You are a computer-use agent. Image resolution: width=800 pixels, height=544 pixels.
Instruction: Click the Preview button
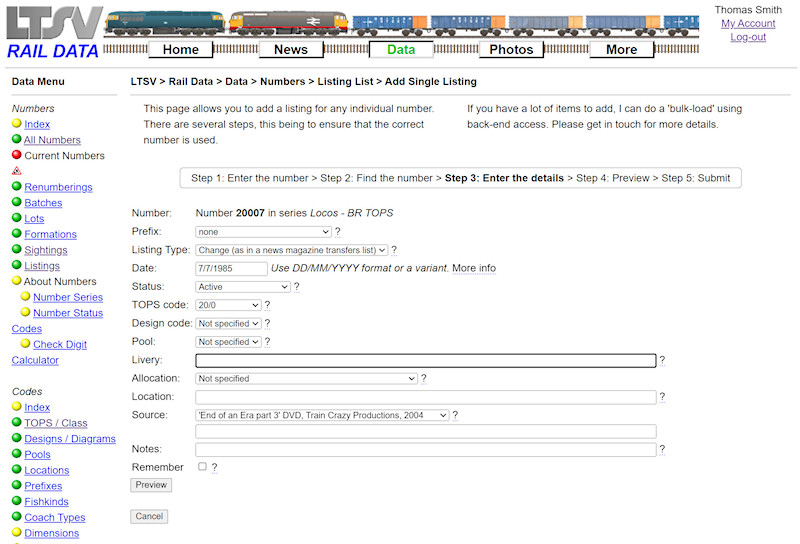click(x=151, y=485)
